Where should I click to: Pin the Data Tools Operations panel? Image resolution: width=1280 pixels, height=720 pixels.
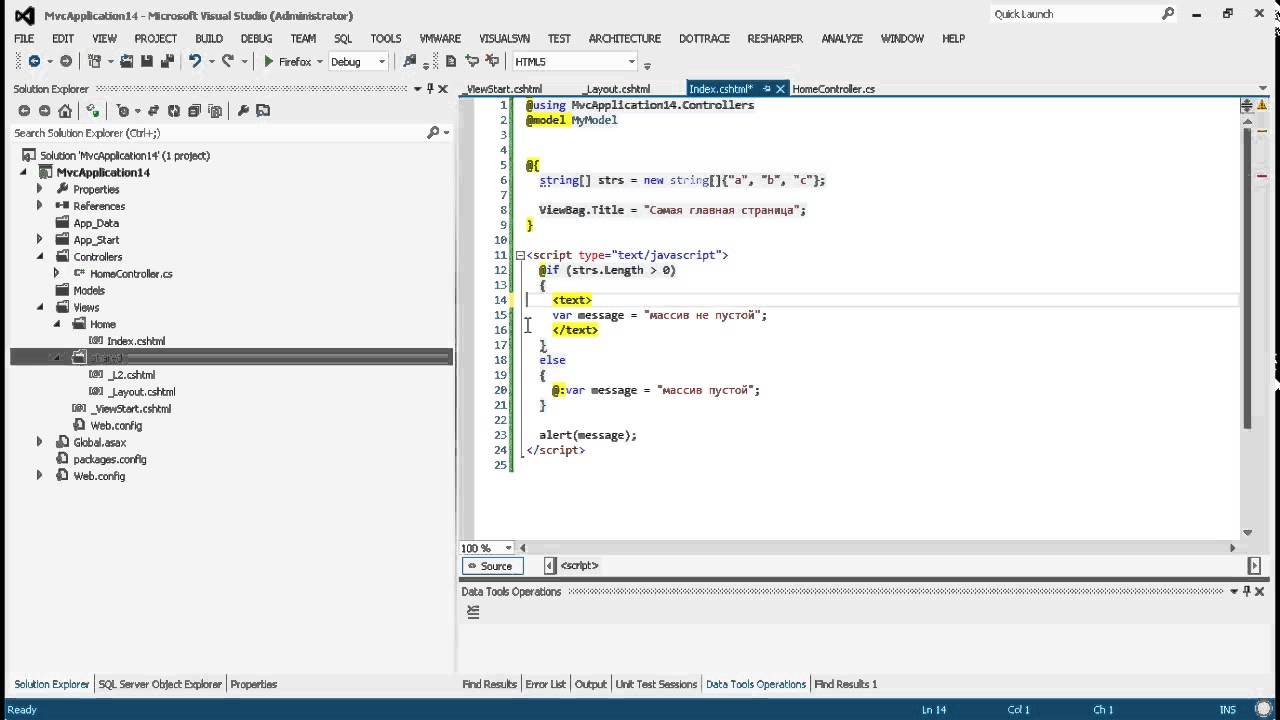[x=1247, y=591]
